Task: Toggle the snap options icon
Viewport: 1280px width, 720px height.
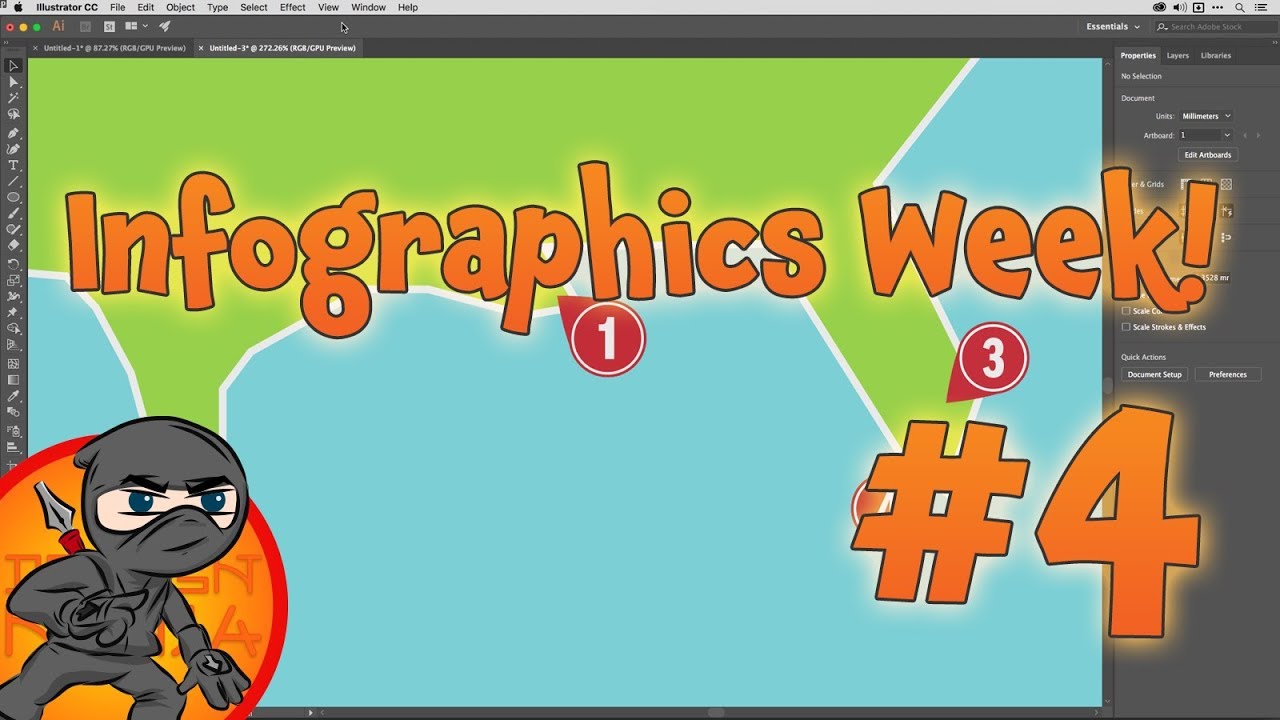Action: click(x=1226, y=238)
